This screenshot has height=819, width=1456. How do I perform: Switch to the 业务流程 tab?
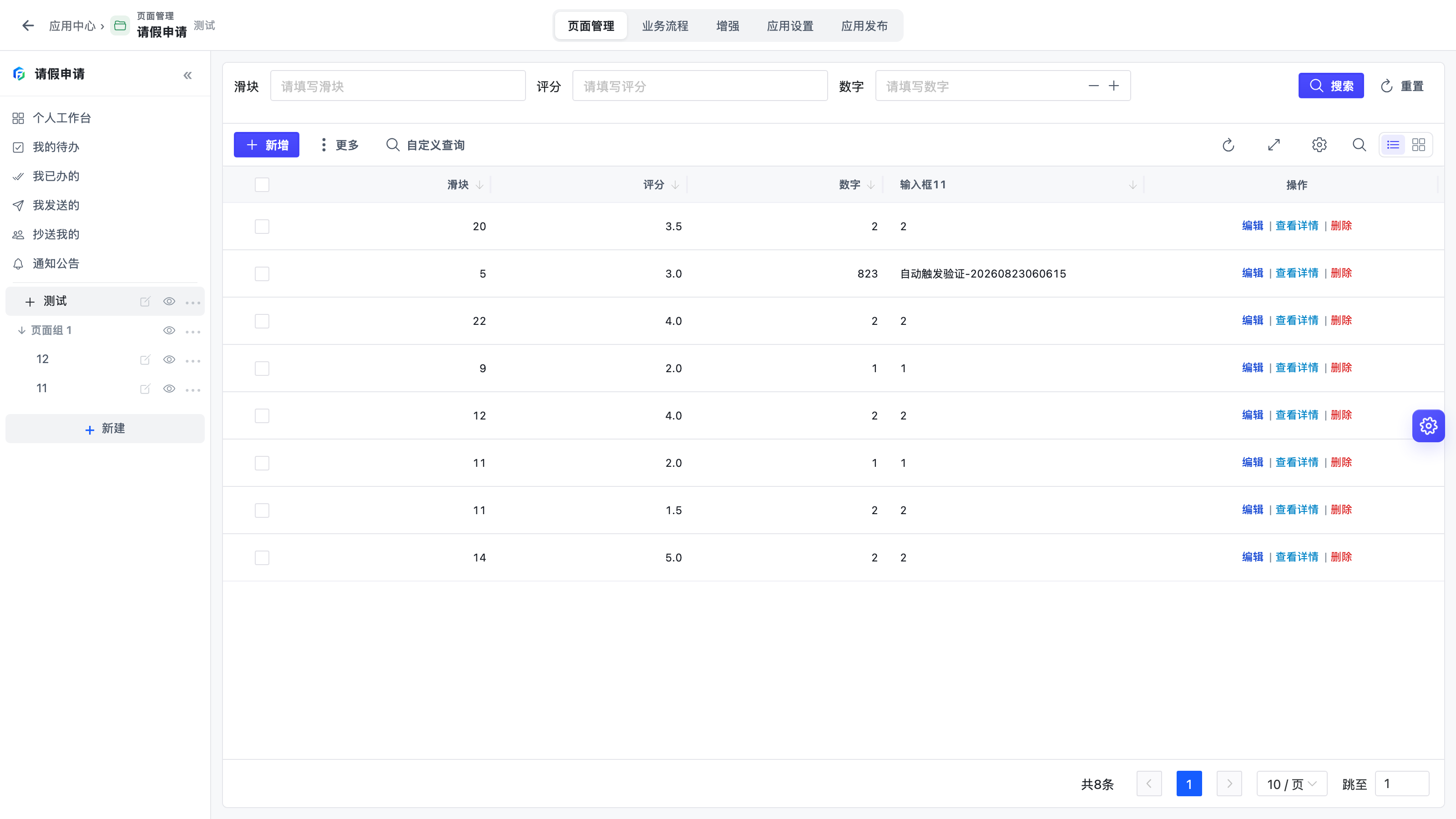(x=665, y=25)
